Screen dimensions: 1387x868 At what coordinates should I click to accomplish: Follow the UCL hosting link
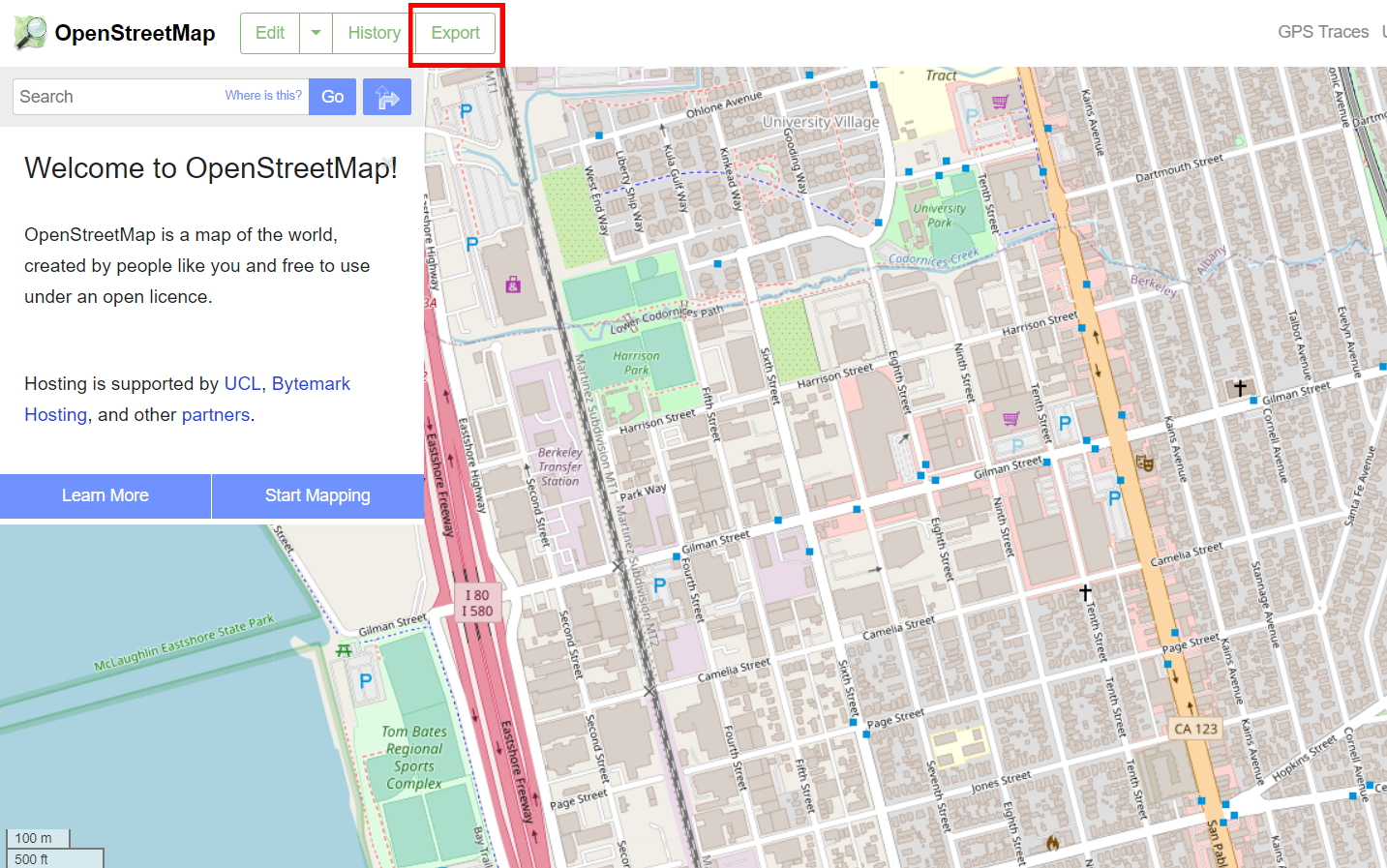point(242,383)
